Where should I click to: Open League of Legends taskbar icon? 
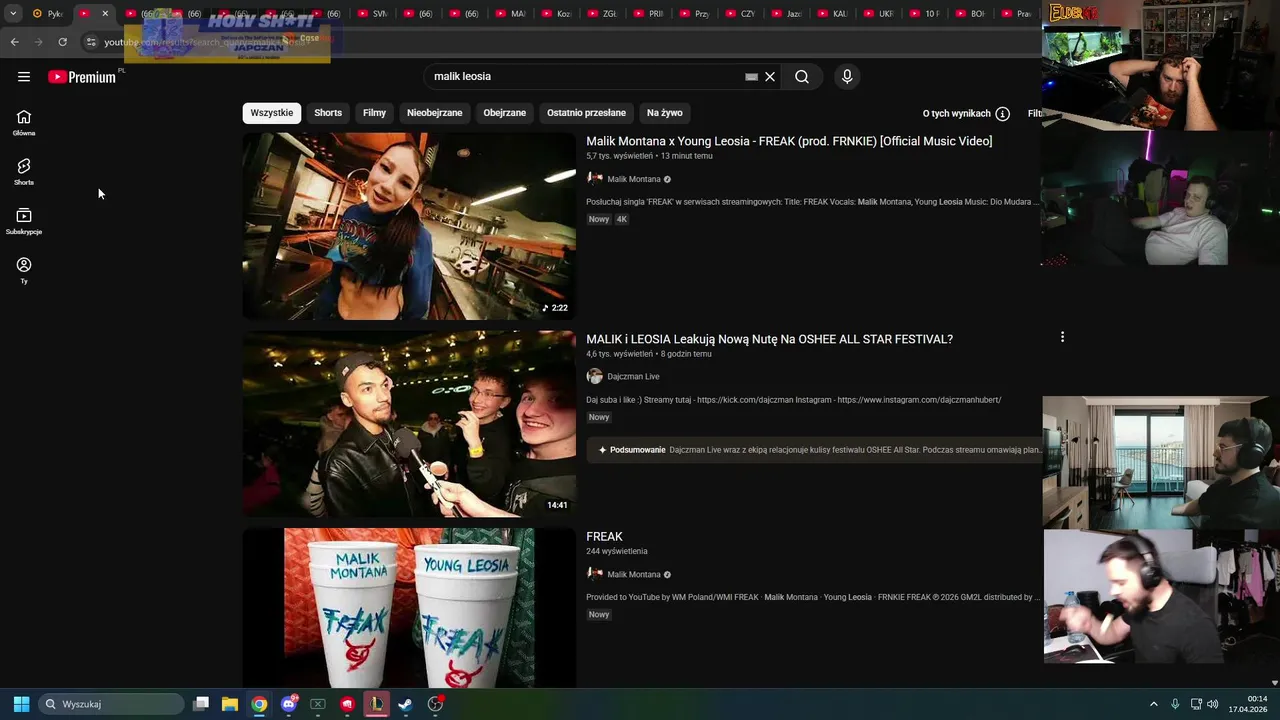pyautogui.click(x=376, y=704)
